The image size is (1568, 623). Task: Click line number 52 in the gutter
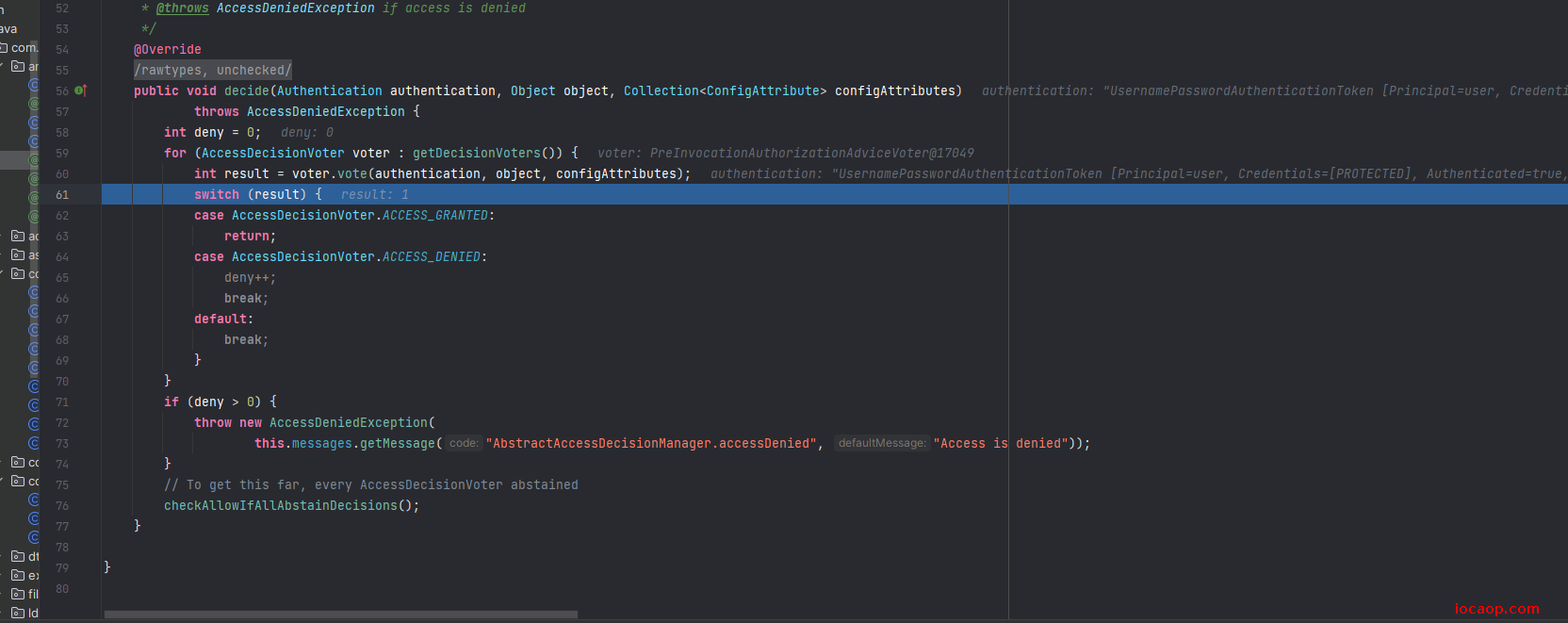62,8
